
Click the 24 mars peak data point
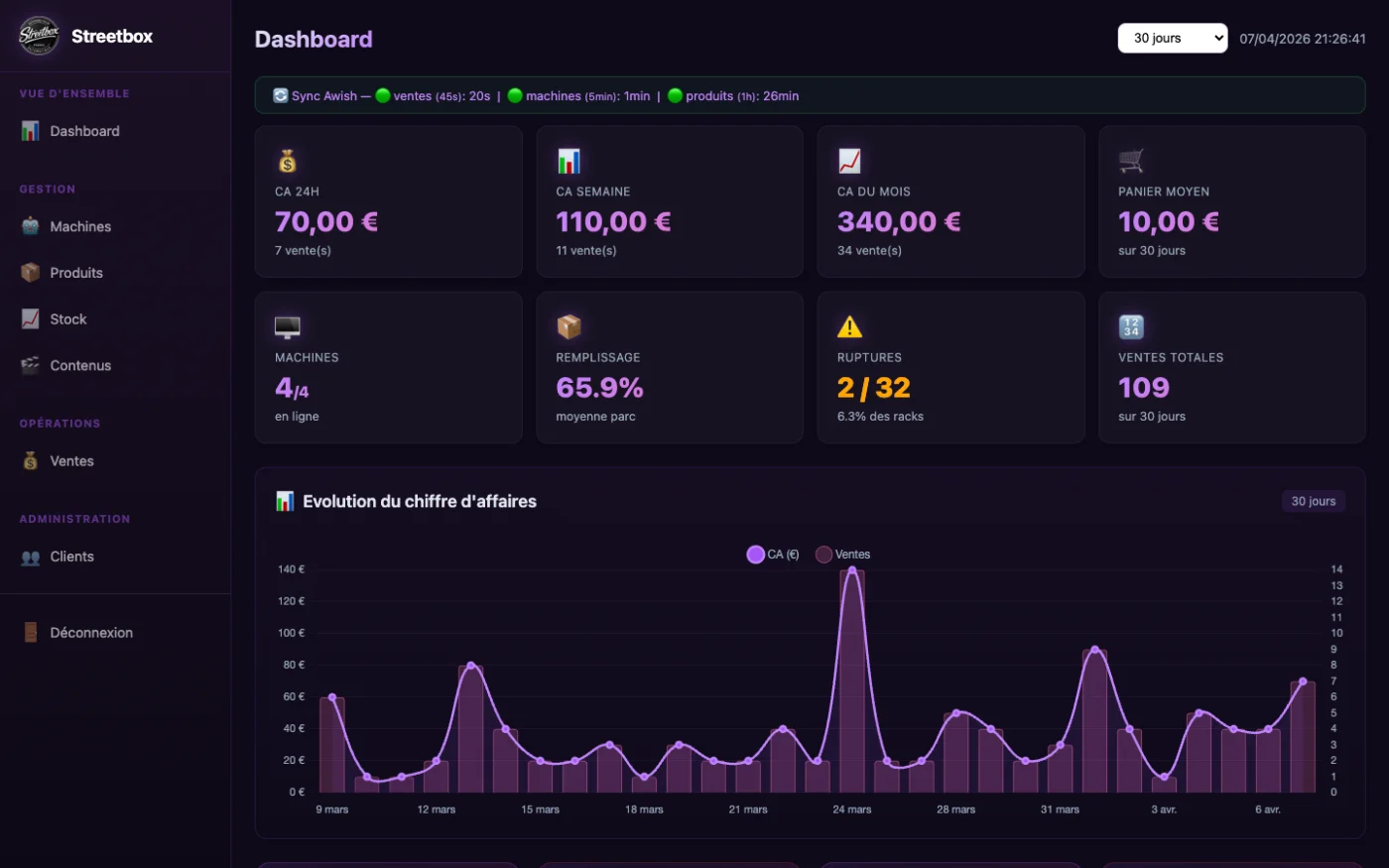[x=851, y=569]
